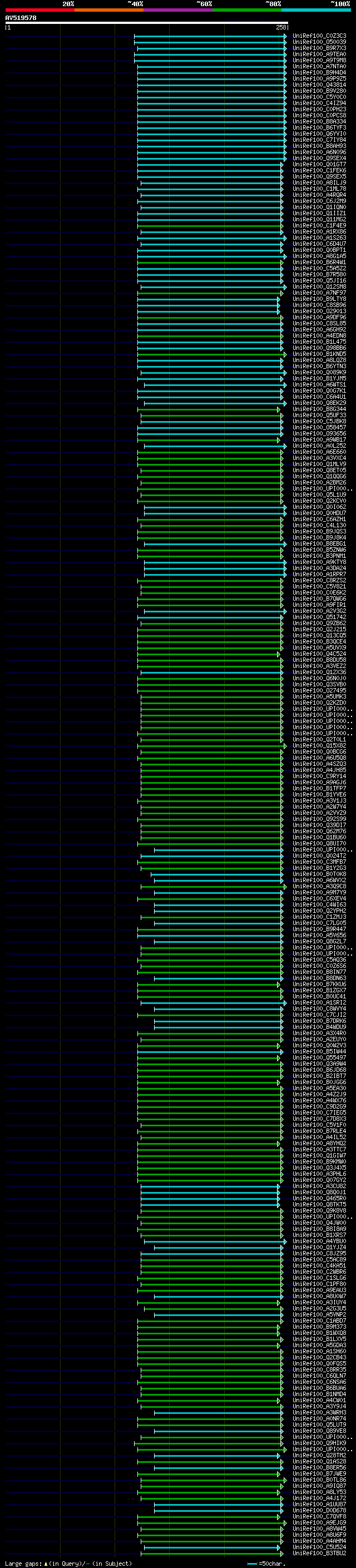Click hit UniRef100_C0PH23
The image size is (356, 1568).
(x=319, y=110)
